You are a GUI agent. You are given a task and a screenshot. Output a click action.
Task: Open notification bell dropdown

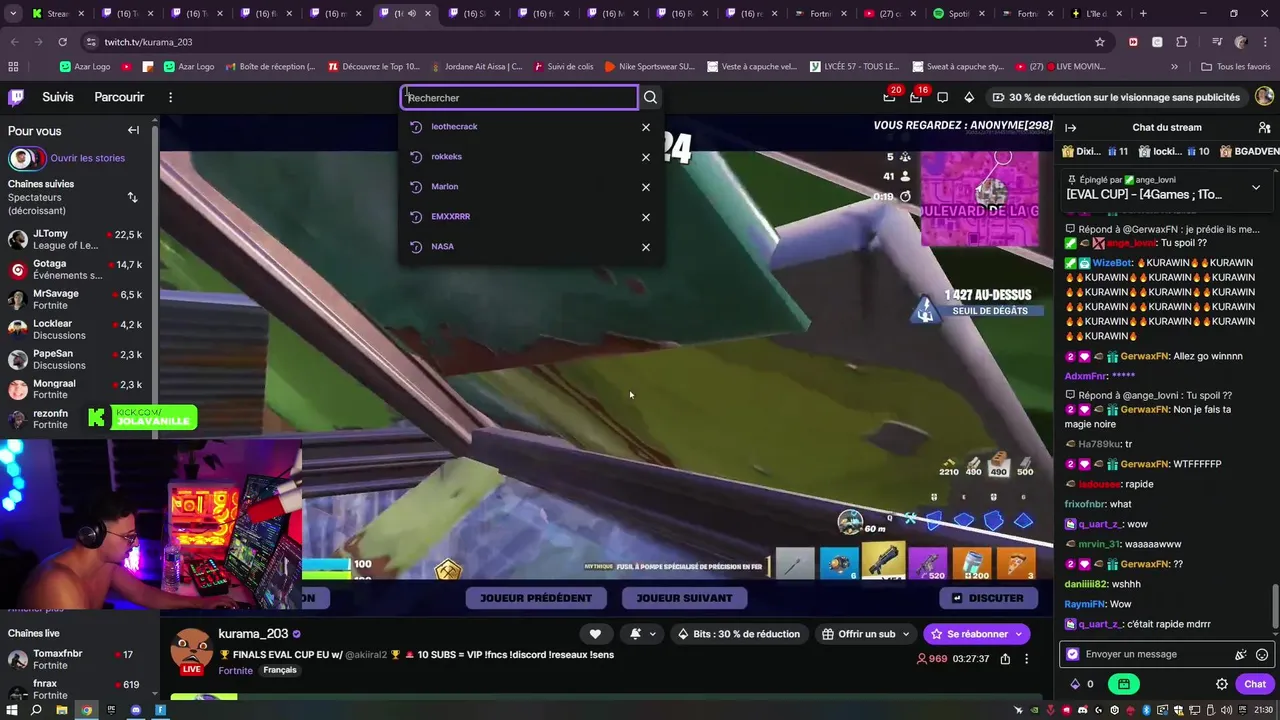pos(644,633)
